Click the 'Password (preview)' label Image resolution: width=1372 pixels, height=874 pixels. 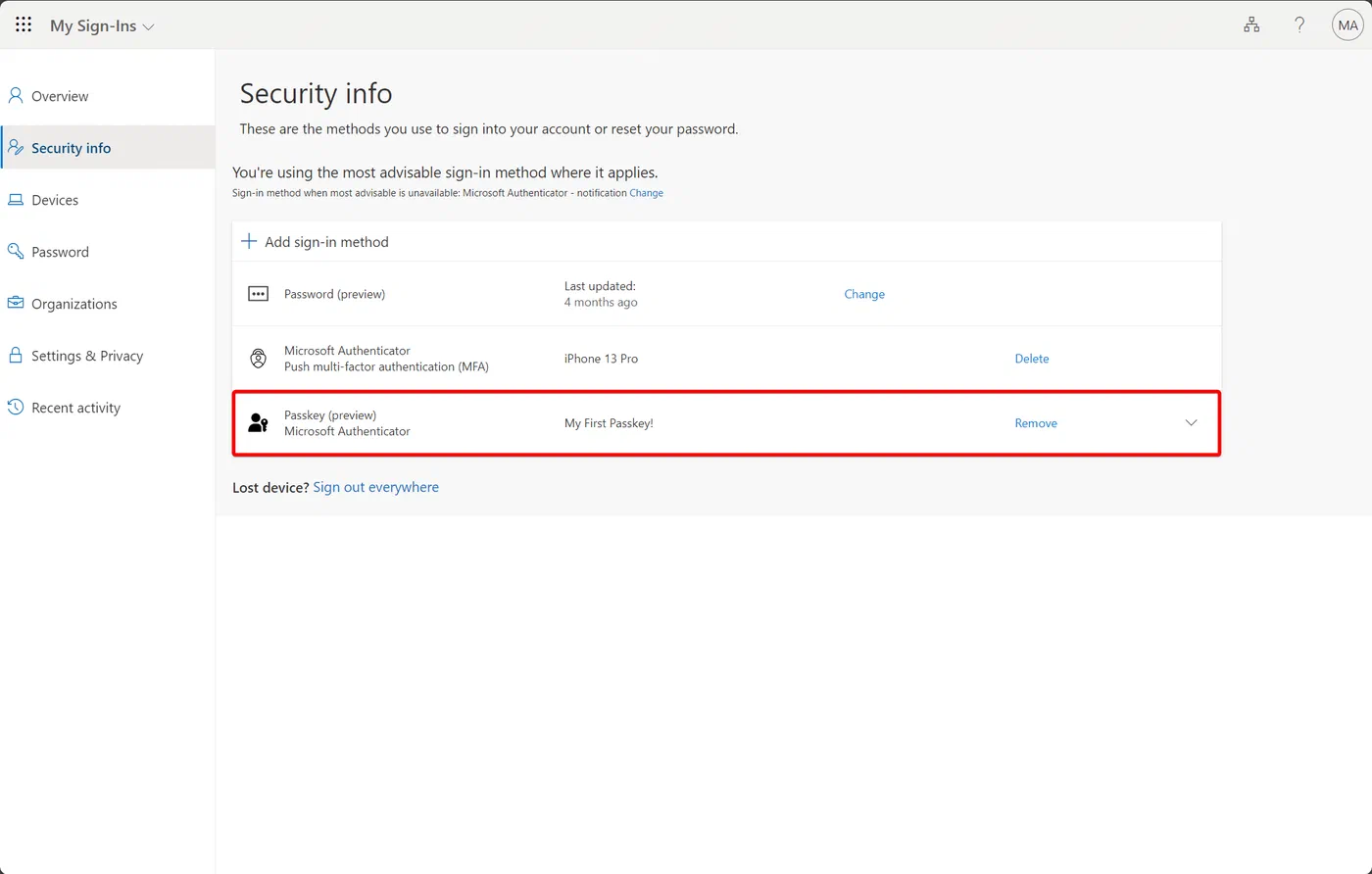(x=334, y=294)
